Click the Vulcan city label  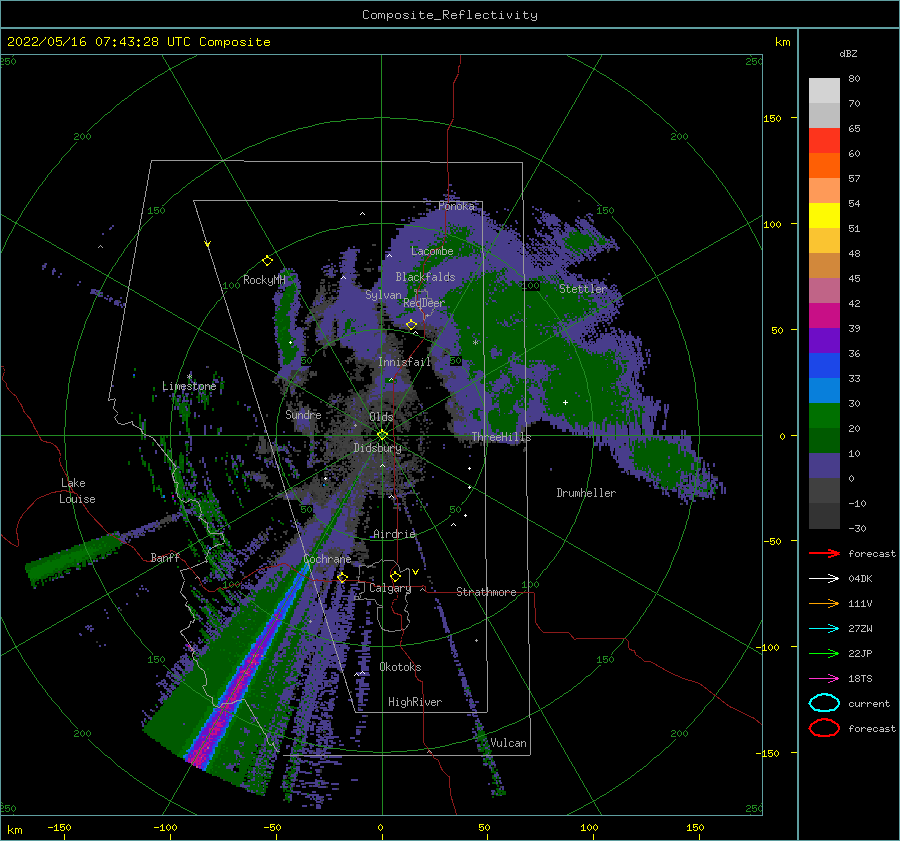coord(508,743)
